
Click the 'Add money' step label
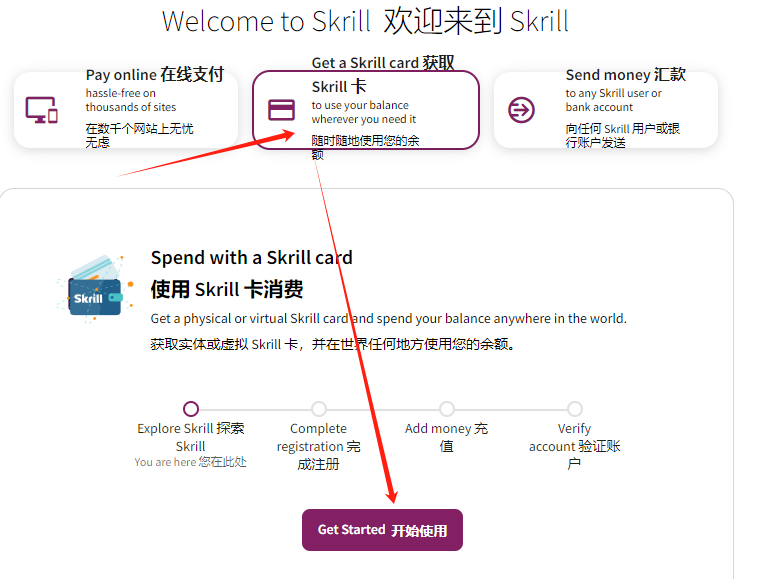tap(446, 437)
